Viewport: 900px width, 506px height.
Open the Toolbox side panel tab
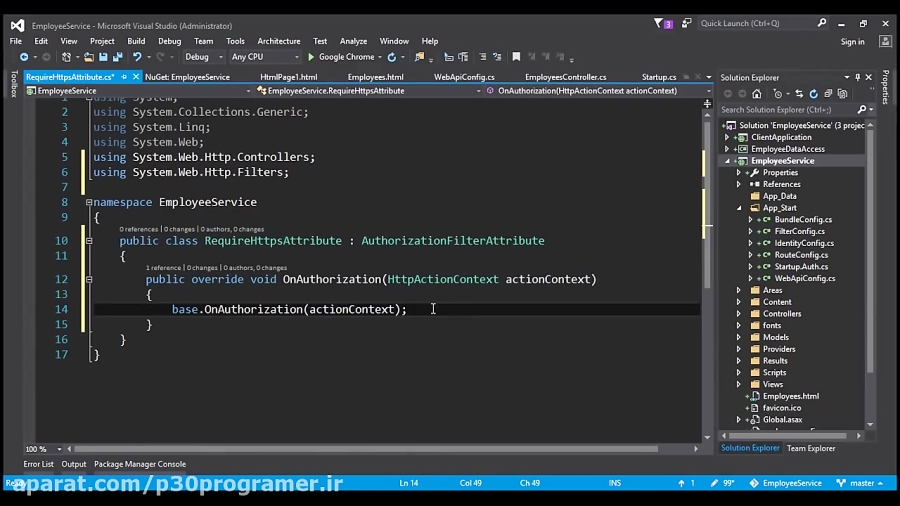pyautogui.click(x=14, y=84)
